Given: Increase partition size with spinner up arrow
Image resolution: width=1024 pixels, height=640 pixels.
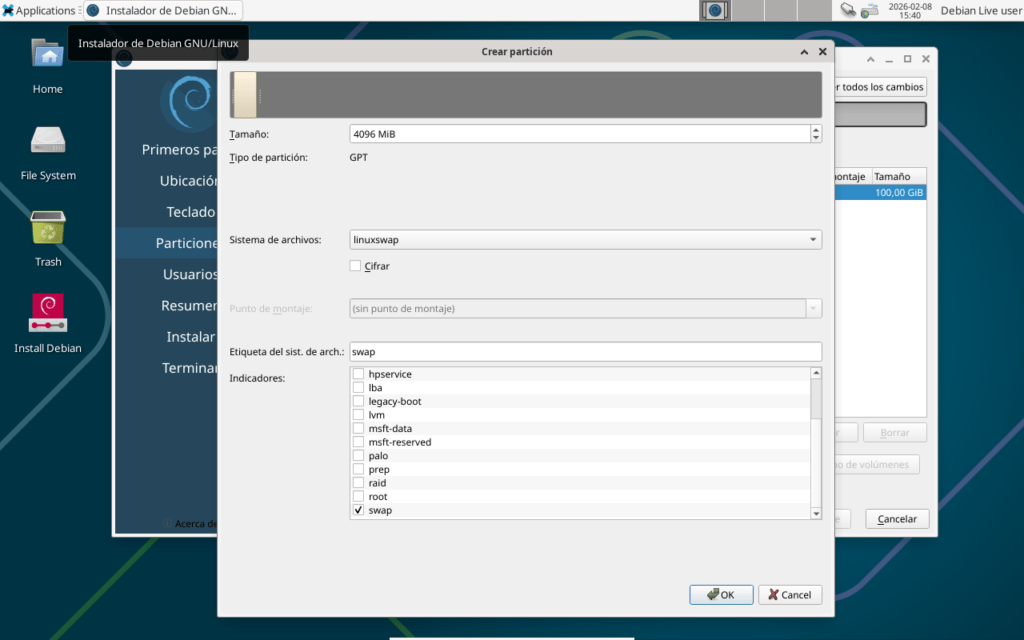Looking at the screenshot, I should (816, 129).
